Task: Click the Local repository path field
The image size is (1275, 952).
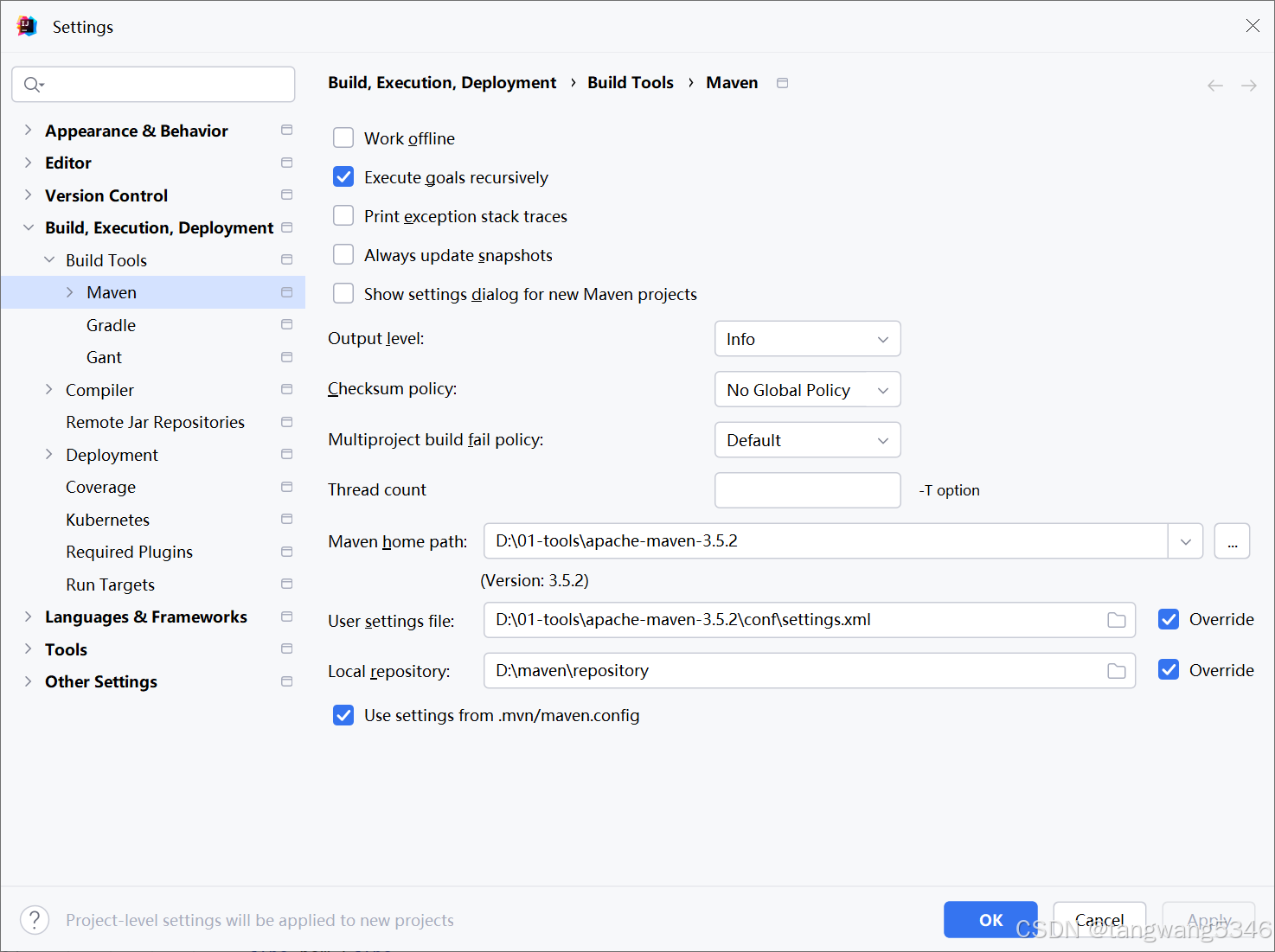Action: pos(809,671)
